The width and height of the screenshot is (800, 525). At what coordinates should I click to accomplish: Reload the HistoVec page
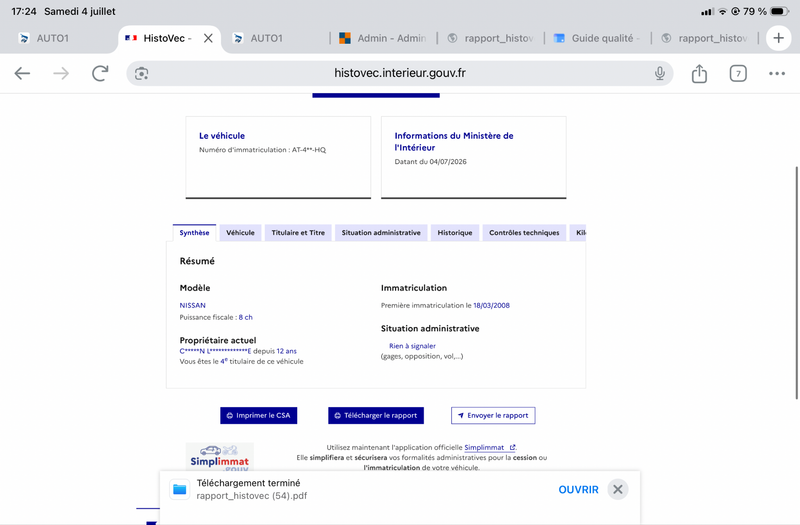point(100,73)
